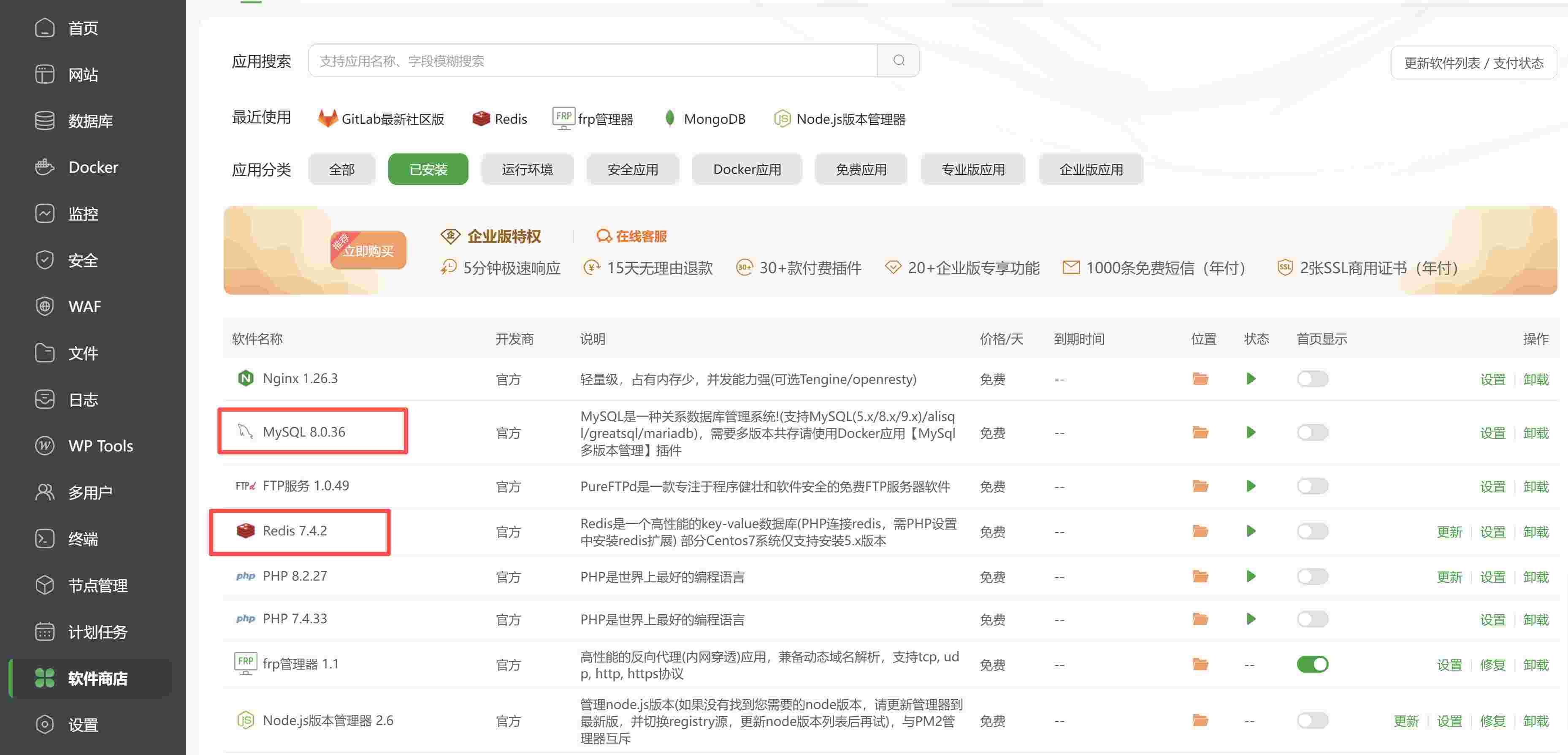Toggle homepage display for Redis 7.4.2
1568x755 pixels.
click(1312, 531)
